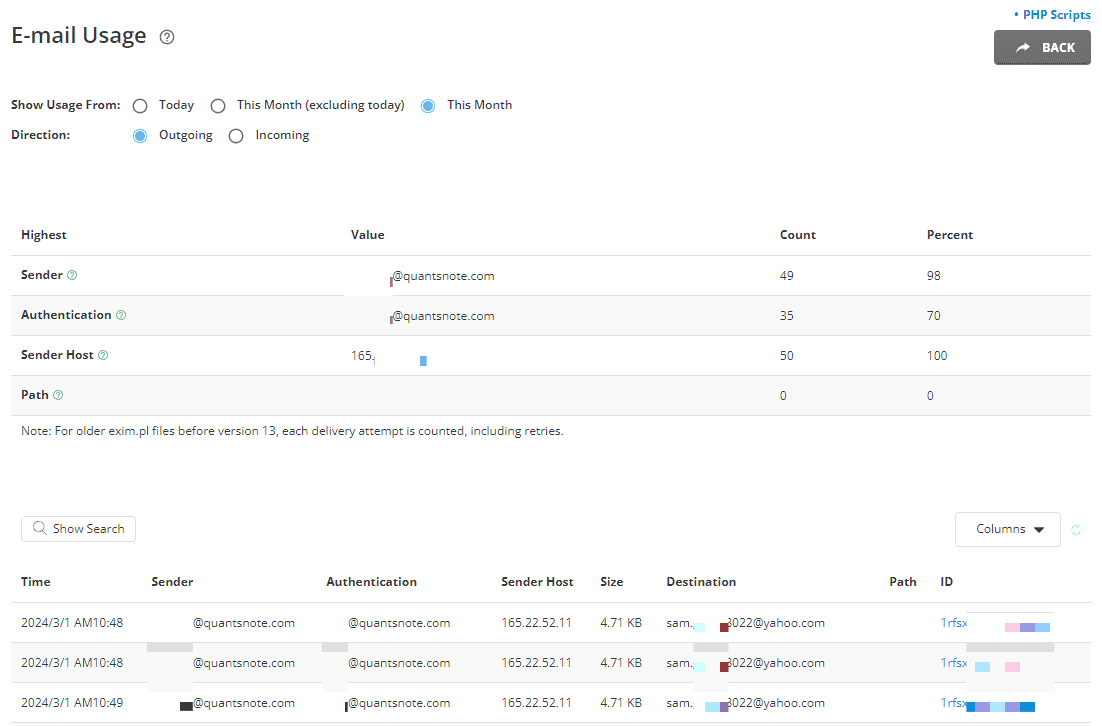This screenshot has height=726, width=1102.
Task: Select the Today usage radio button
Action: (140, 106)
